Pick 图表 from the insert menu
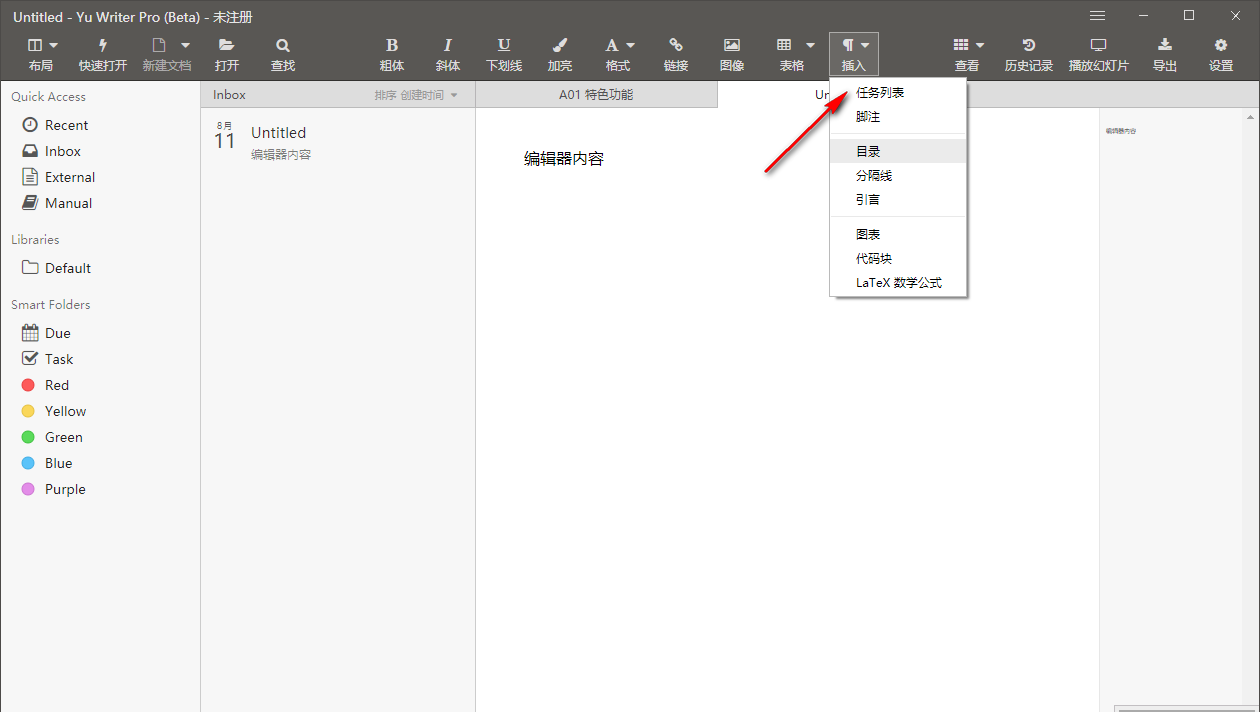The width and height of the screenshot is (1260, 712). coord(898,234)
